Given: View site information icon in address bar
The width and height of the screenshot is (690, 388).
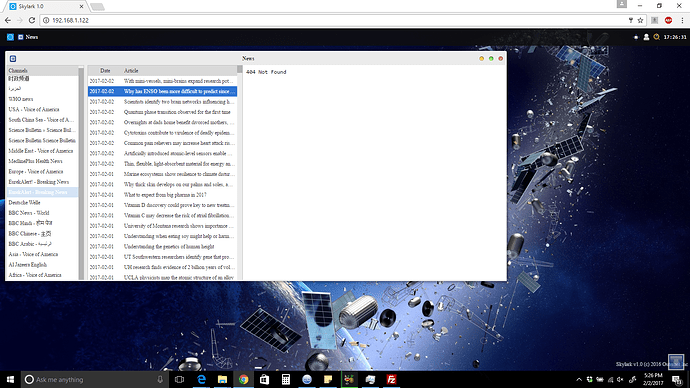Looking at the screenshot, I should [x=46, y=20].
